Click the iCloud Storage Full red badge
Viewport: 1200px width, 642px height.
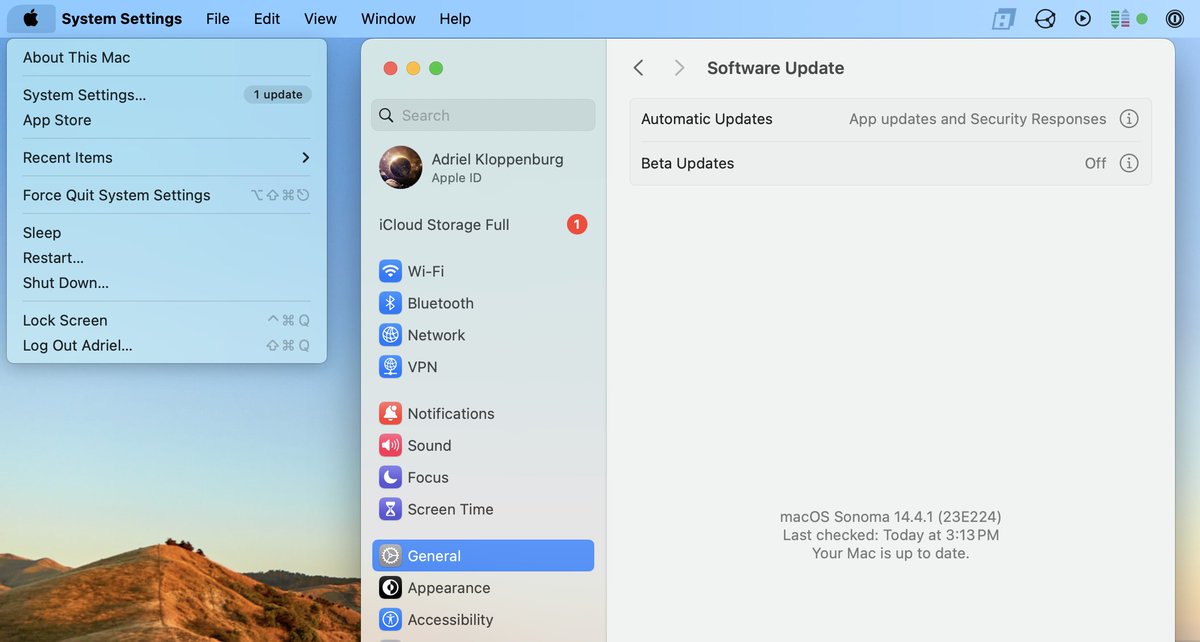coord(577,225)
